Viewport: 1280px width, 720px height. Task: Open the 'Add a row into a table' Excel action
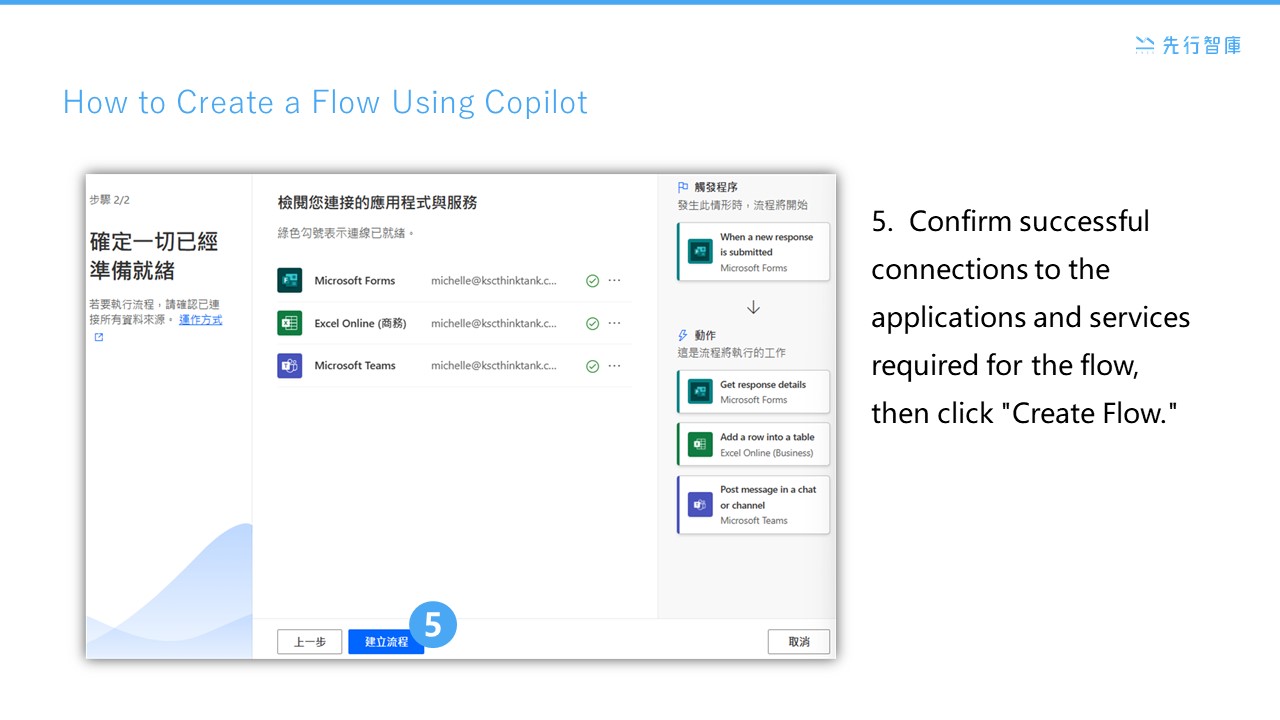tap(752, 444)
